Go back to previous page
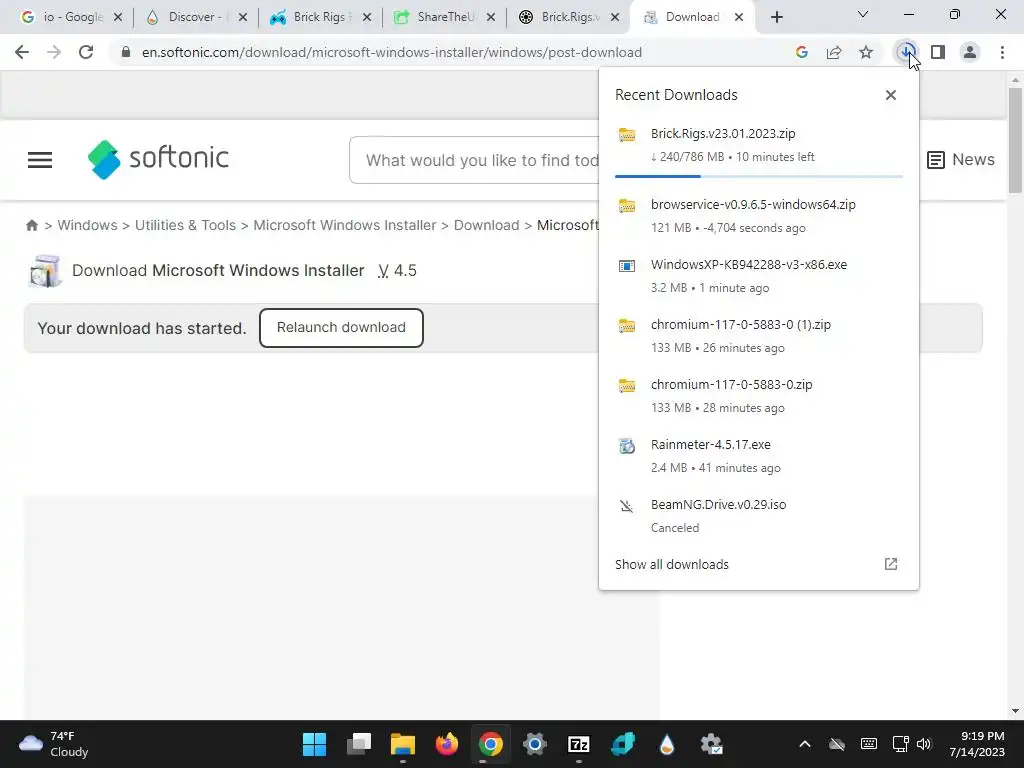The width and height of the screenshot is (1024, 768). 22,52
